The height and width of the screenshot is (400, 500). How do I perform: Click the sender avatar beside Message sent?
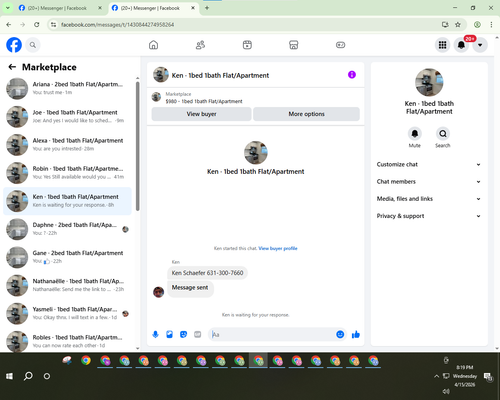(158, 292)
